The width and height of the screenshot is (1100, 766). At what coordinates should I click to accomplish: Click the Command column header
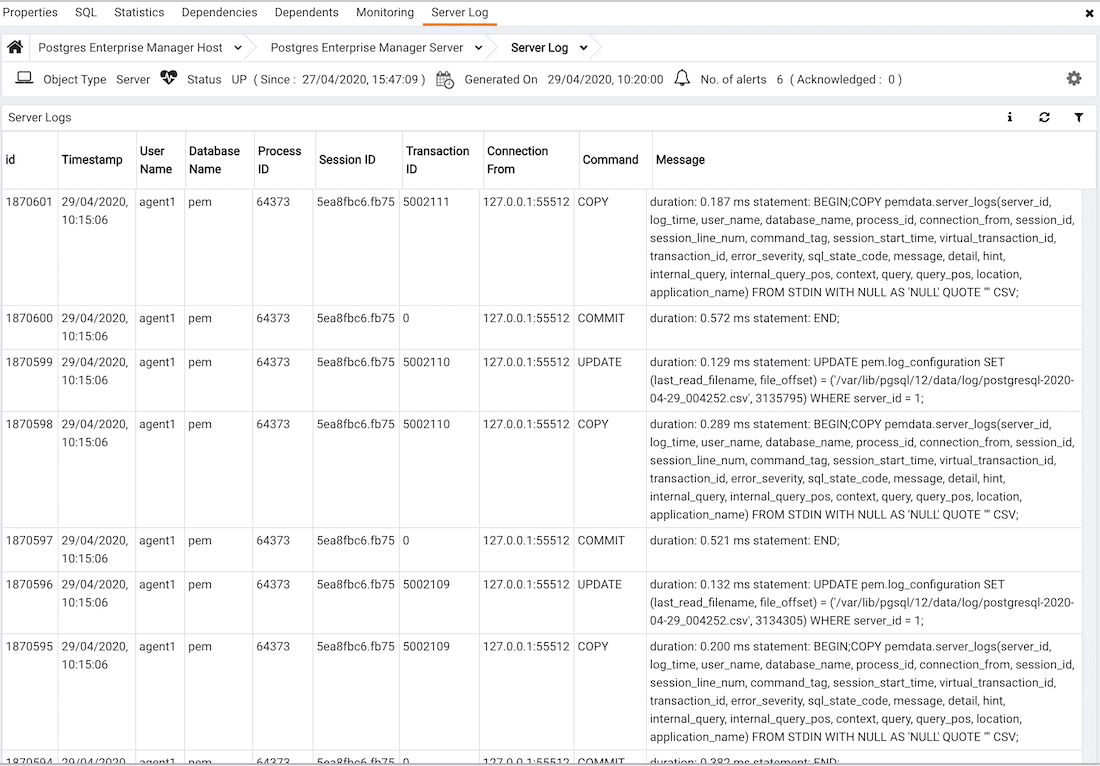pyautogui.click(x=610, y=160)
